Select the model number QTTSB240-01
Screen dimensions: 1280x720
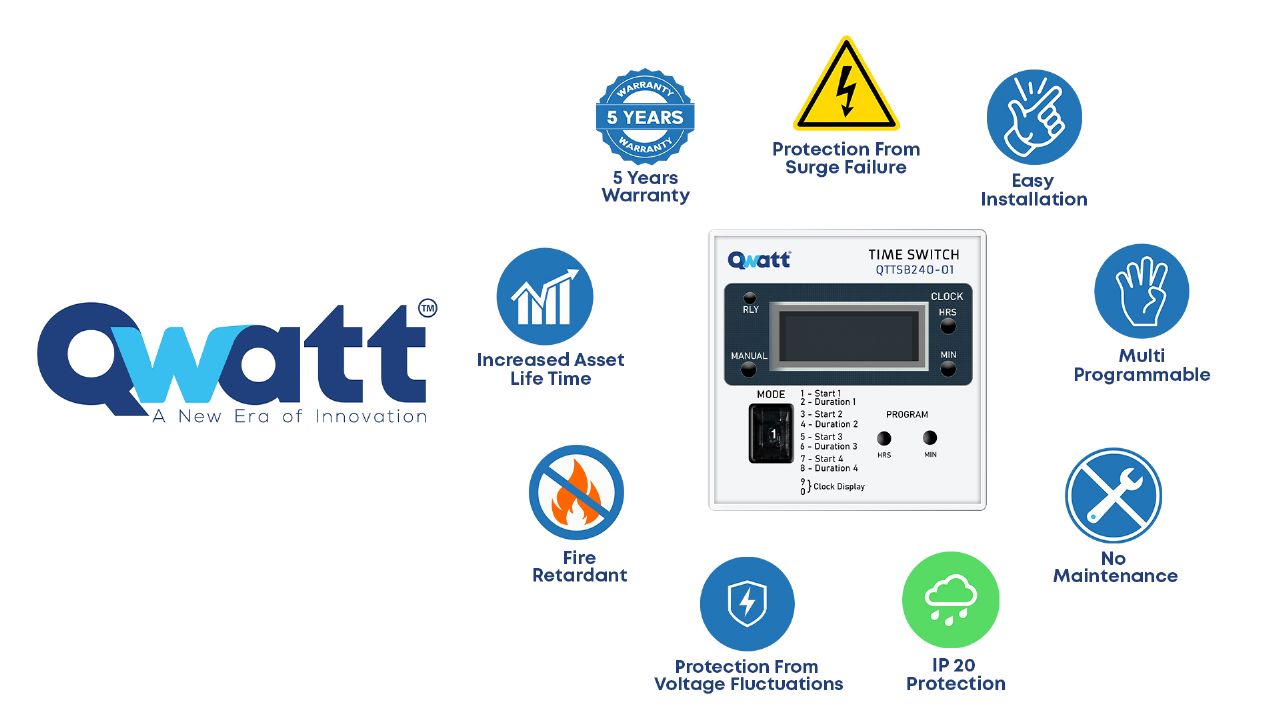pyautogui.click(x=914, y=271)
